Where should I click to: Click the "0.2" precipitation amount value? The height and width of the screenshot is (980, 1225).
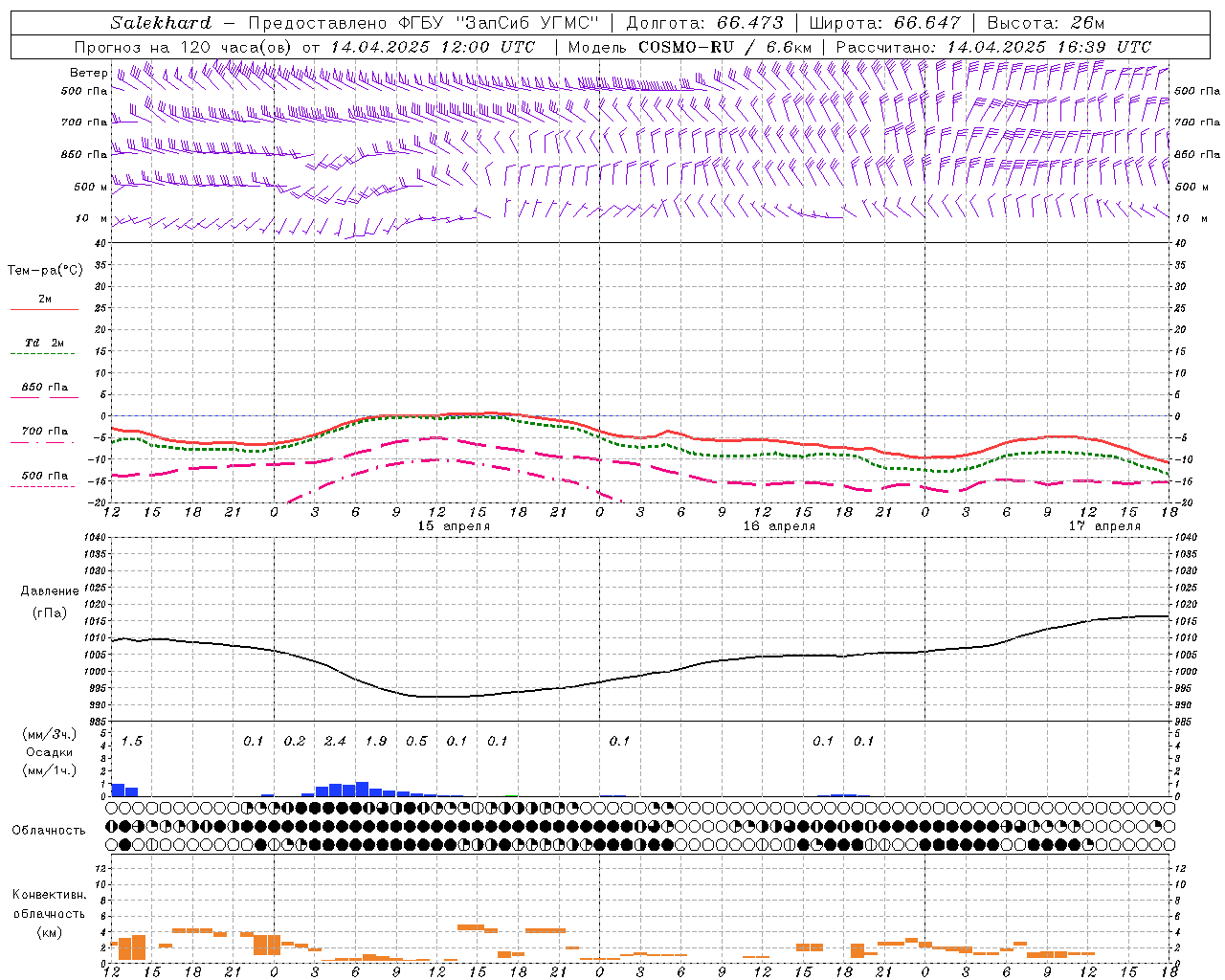295,741
